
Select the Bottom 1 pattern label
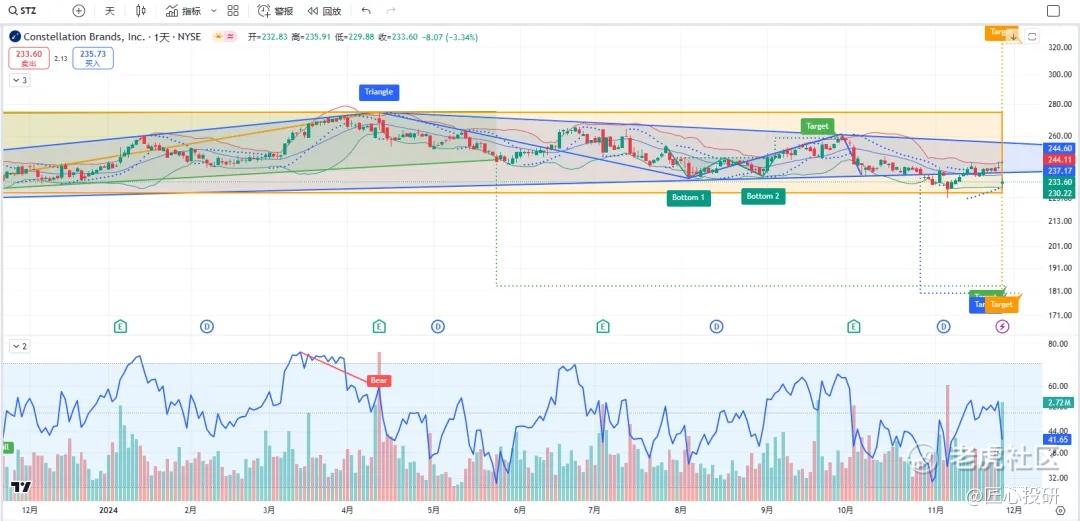pyautogui.click(x=689, y=198)
